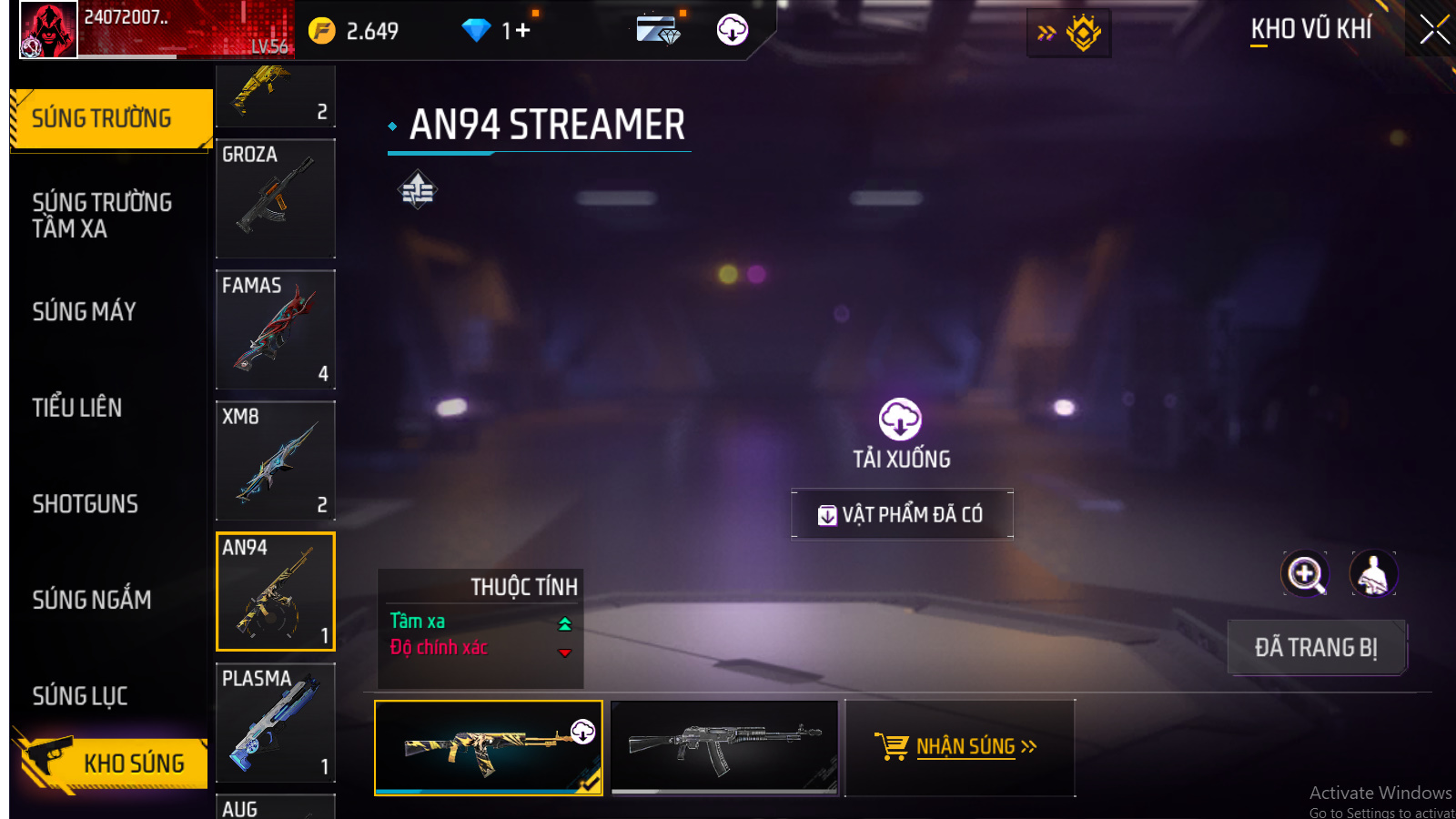Select the FAMAS weapon thumbnail
Viewport: 1456px width, 819px height.
pyautogui.click(x=276, y=329)
